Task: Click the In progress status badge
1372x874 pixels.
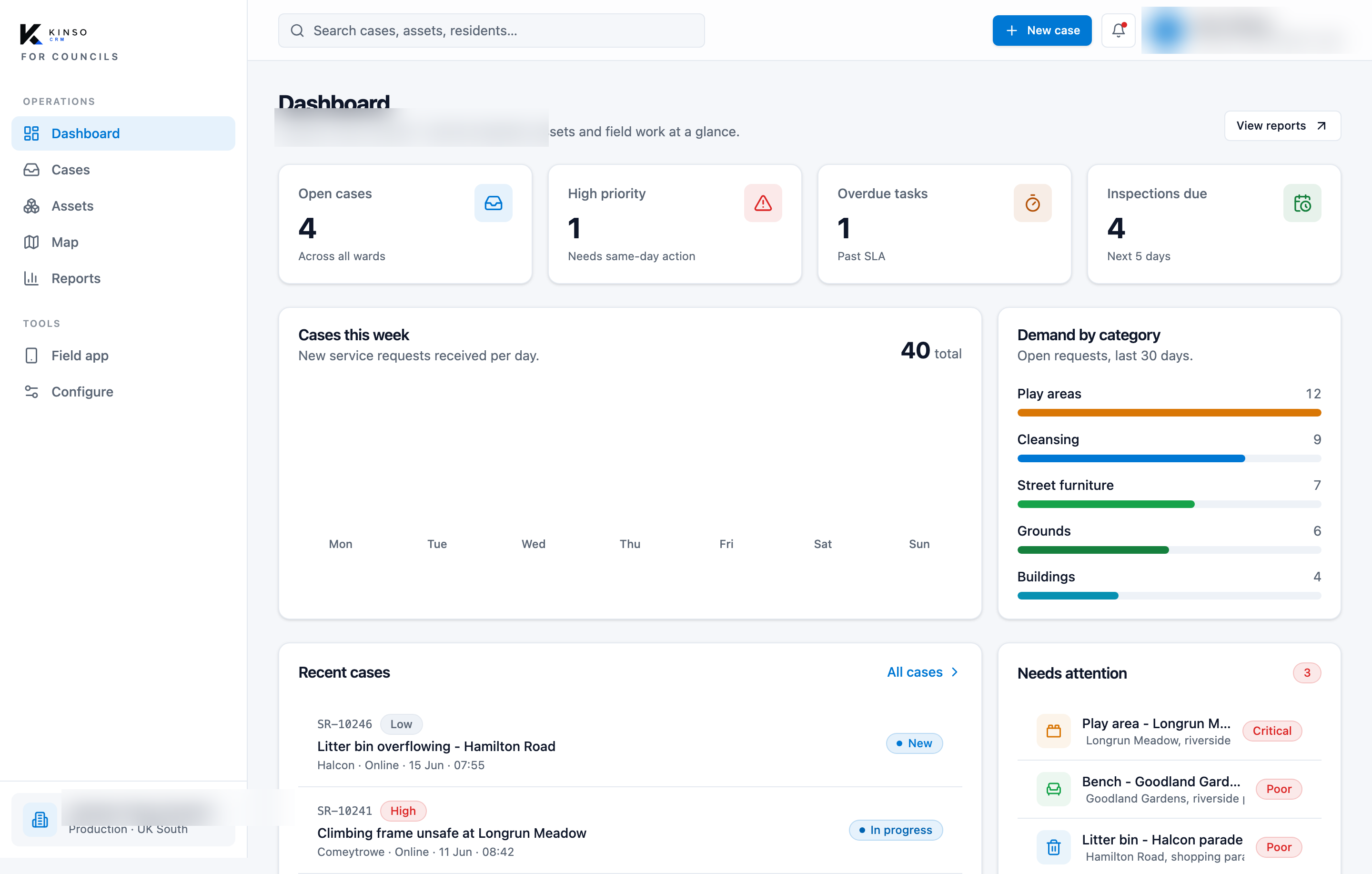Action: point(896,830)
